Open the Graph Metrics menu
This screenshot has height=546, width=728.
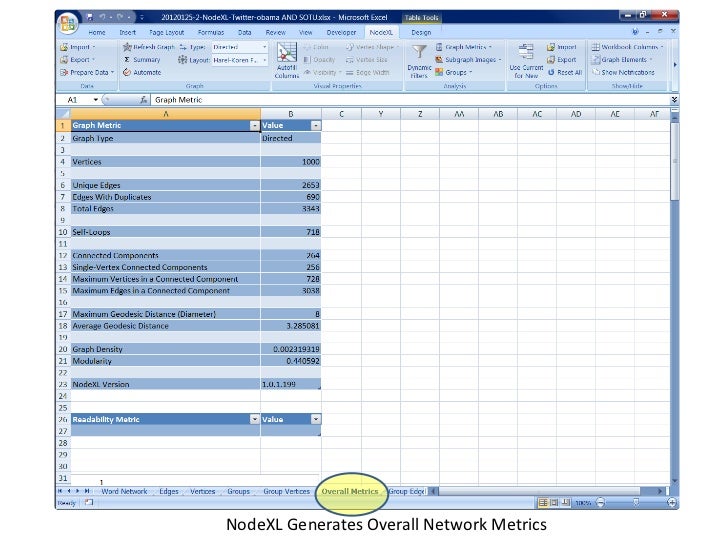(x=463, y=47)
